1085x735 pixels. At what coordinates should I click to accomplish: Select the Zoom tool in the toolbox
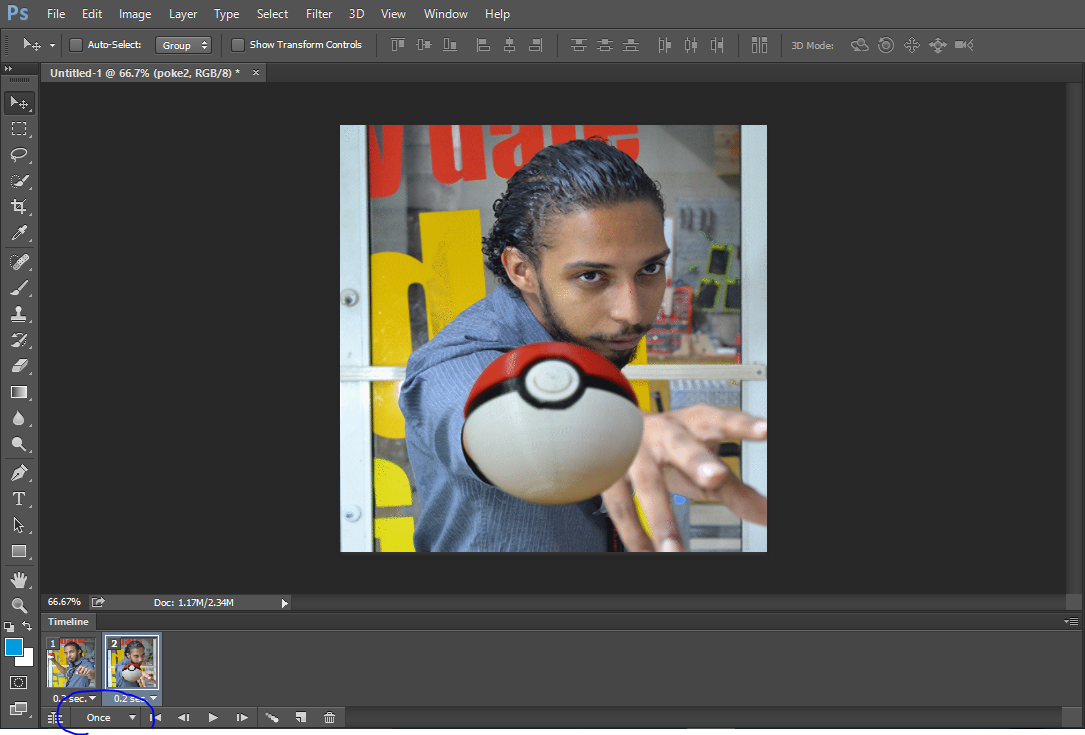19,606
